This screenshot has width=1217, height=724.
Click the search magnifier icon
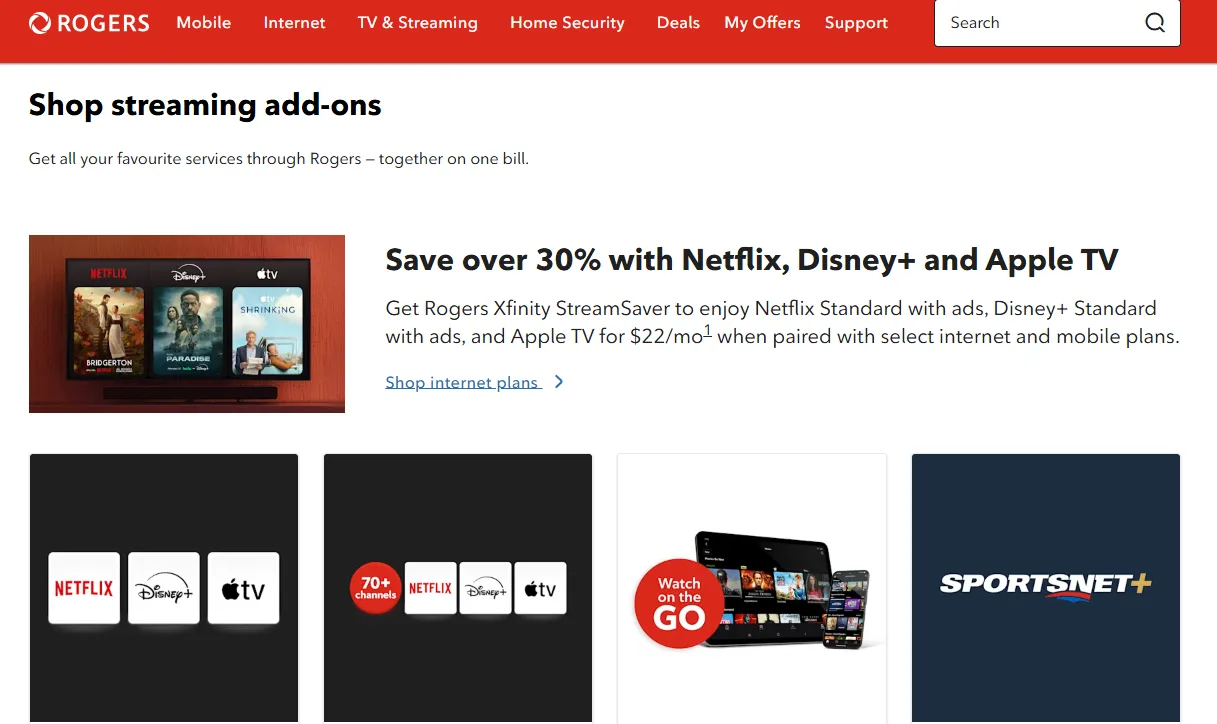[1155, 23]
